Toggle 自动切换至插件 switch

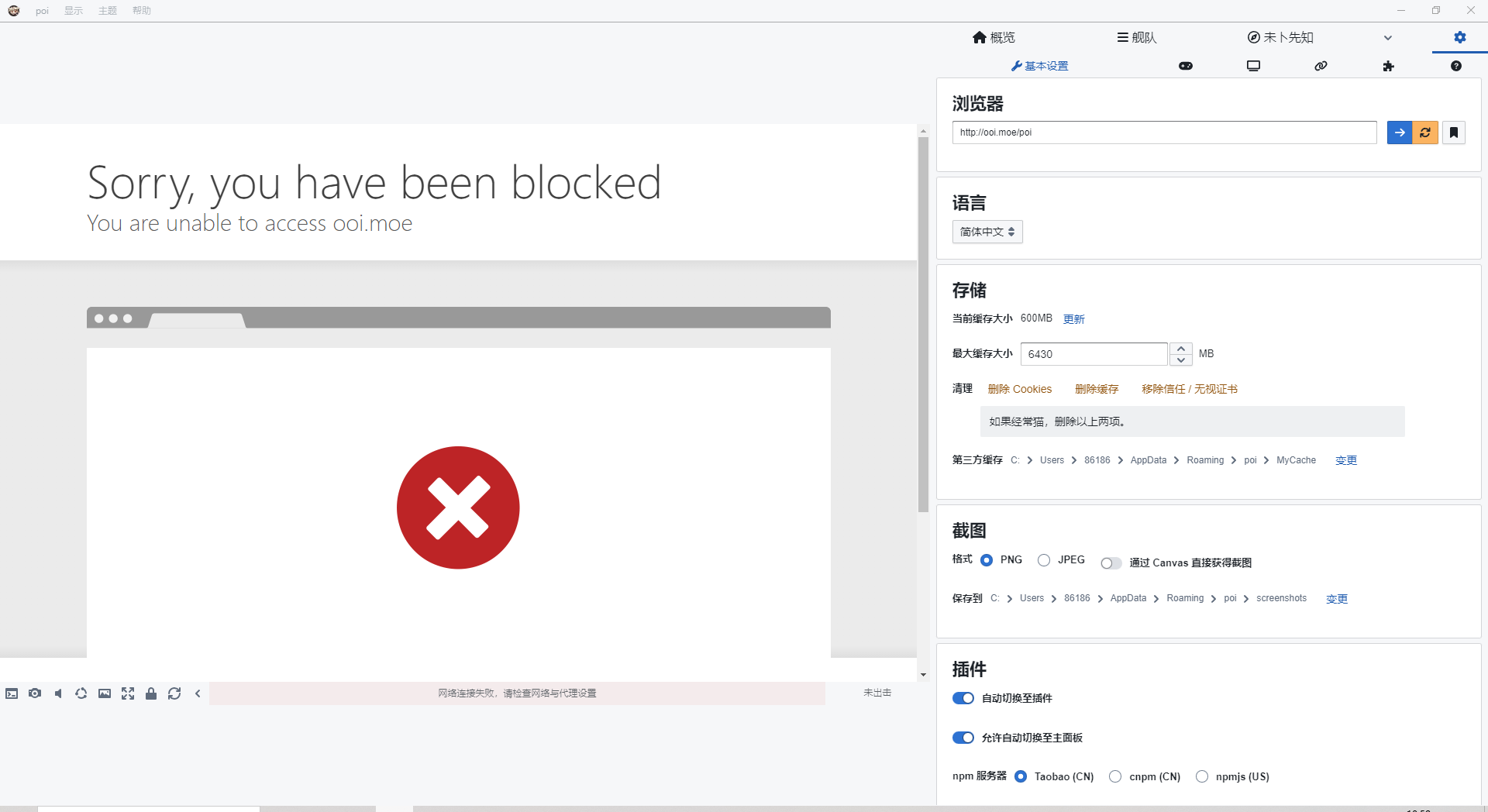(963, 698)
